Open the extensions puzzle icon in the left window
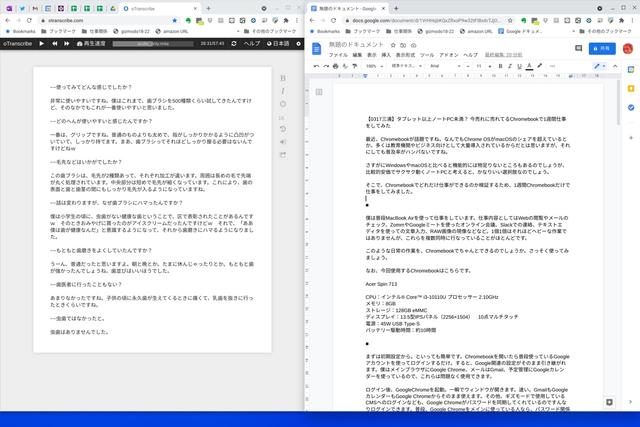 pos(286,20)
